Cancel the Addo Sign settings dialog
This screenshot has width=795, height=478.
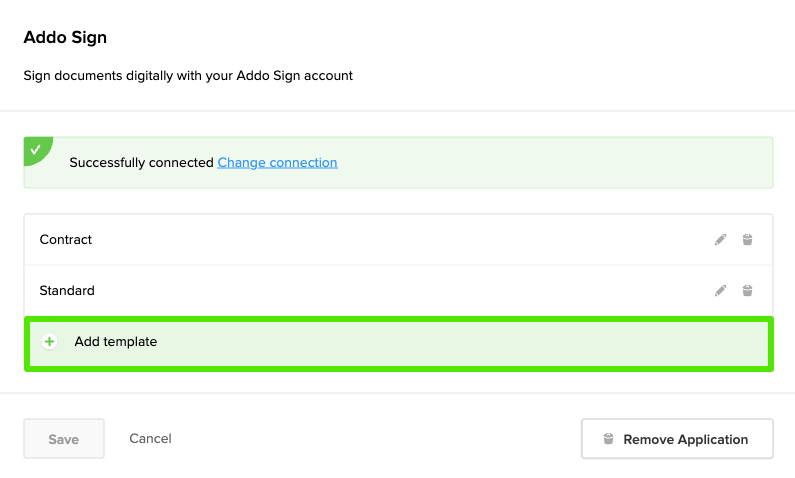[150, 438]
